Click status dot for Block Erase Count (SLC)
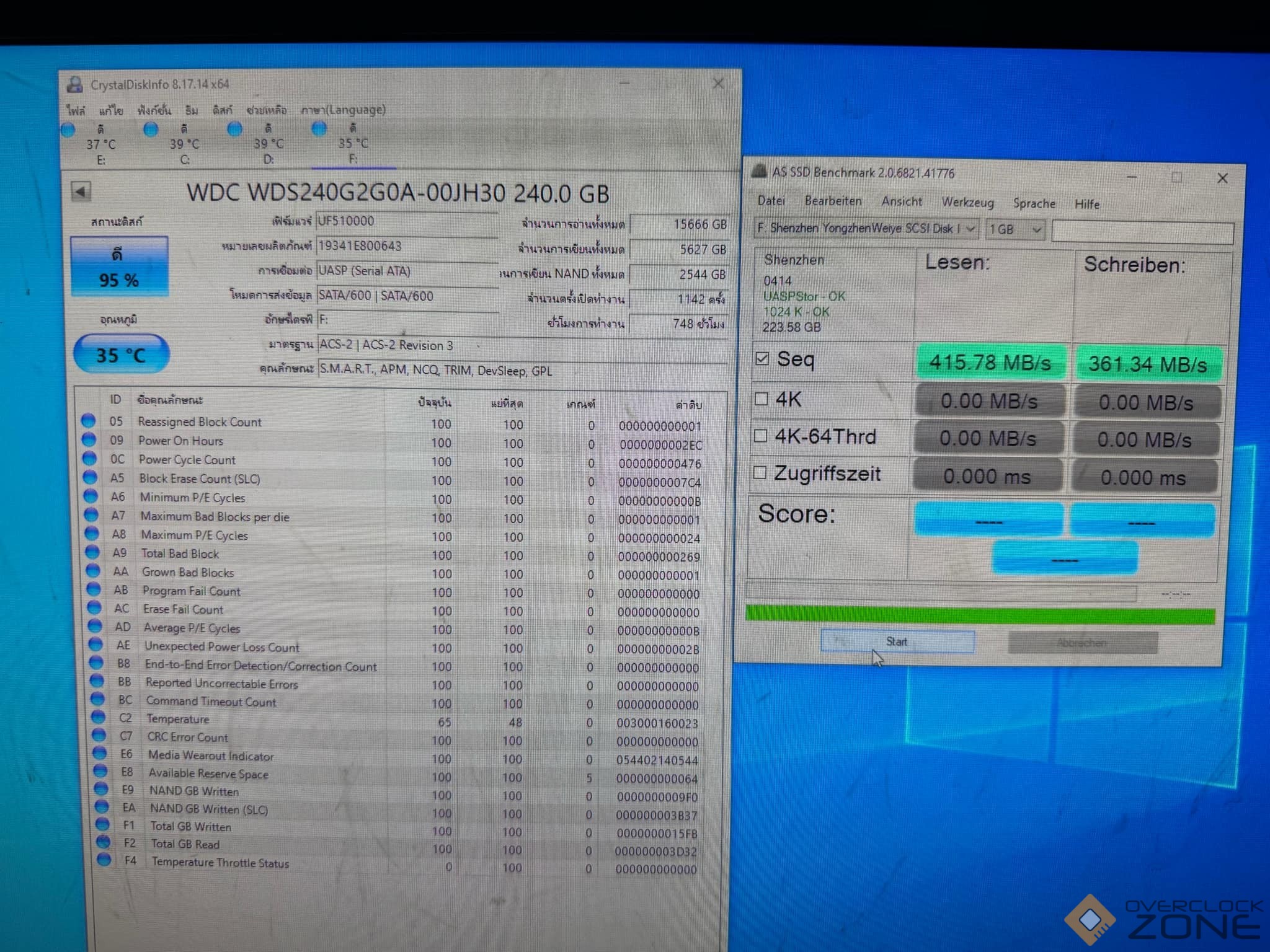Viewport: 1270px width, 952px height. tap(90, 477)
